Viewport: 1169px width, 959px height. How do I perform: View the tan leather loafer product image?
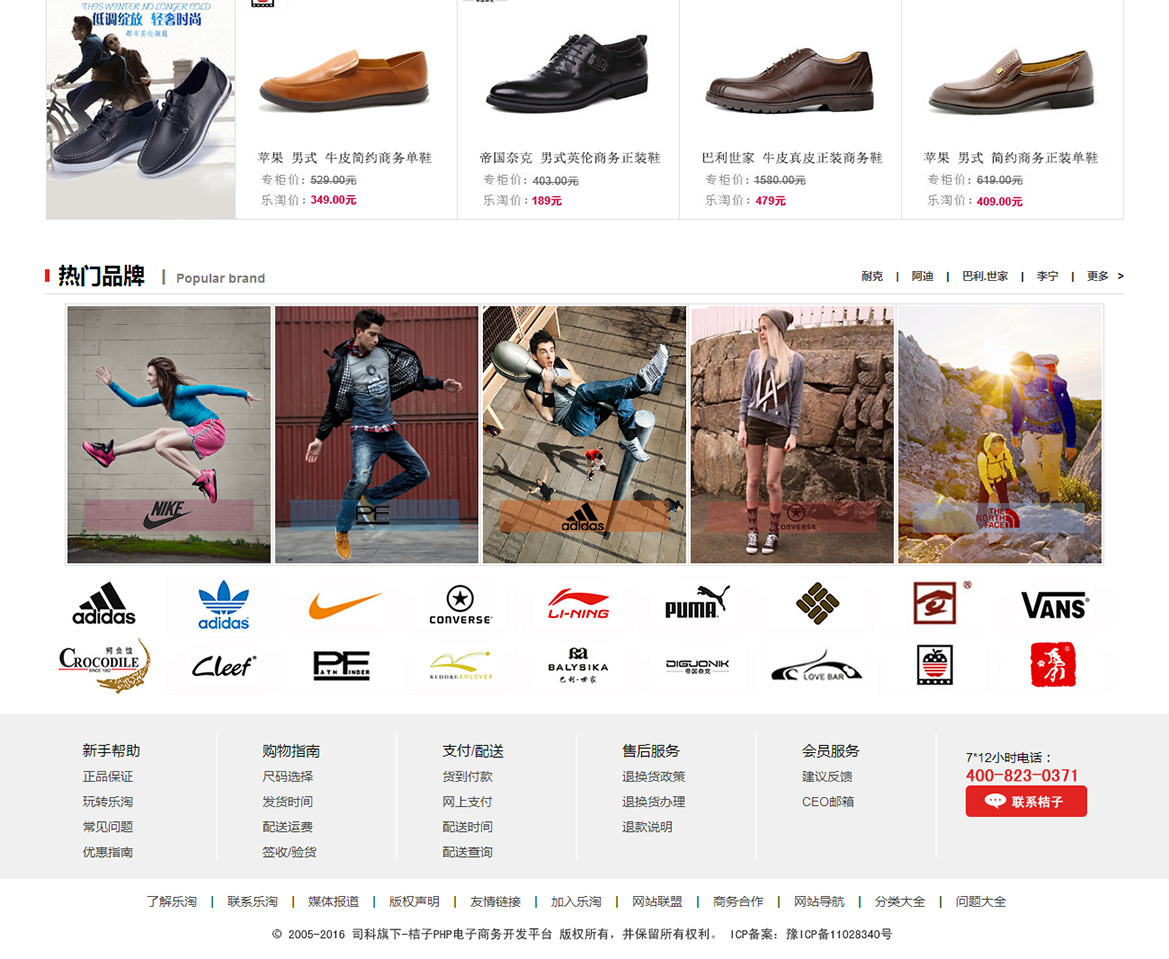[x=344, y=80]
